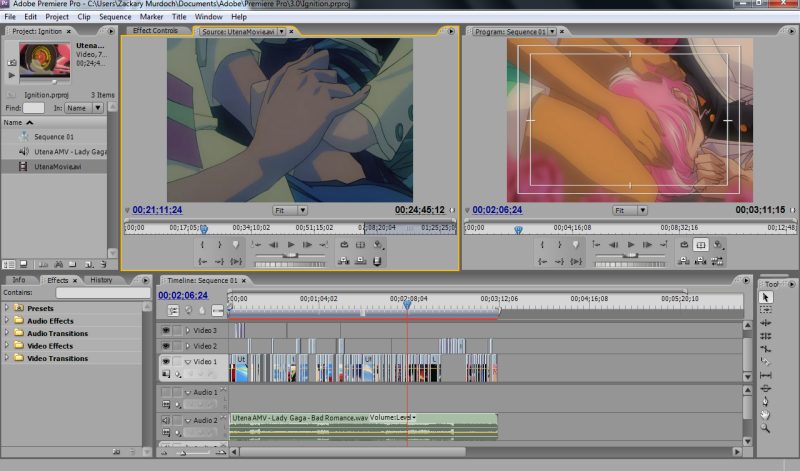Collapse the Audio 1 track
The height and width of the screenshot is (471, 800).
pos(188,393)
